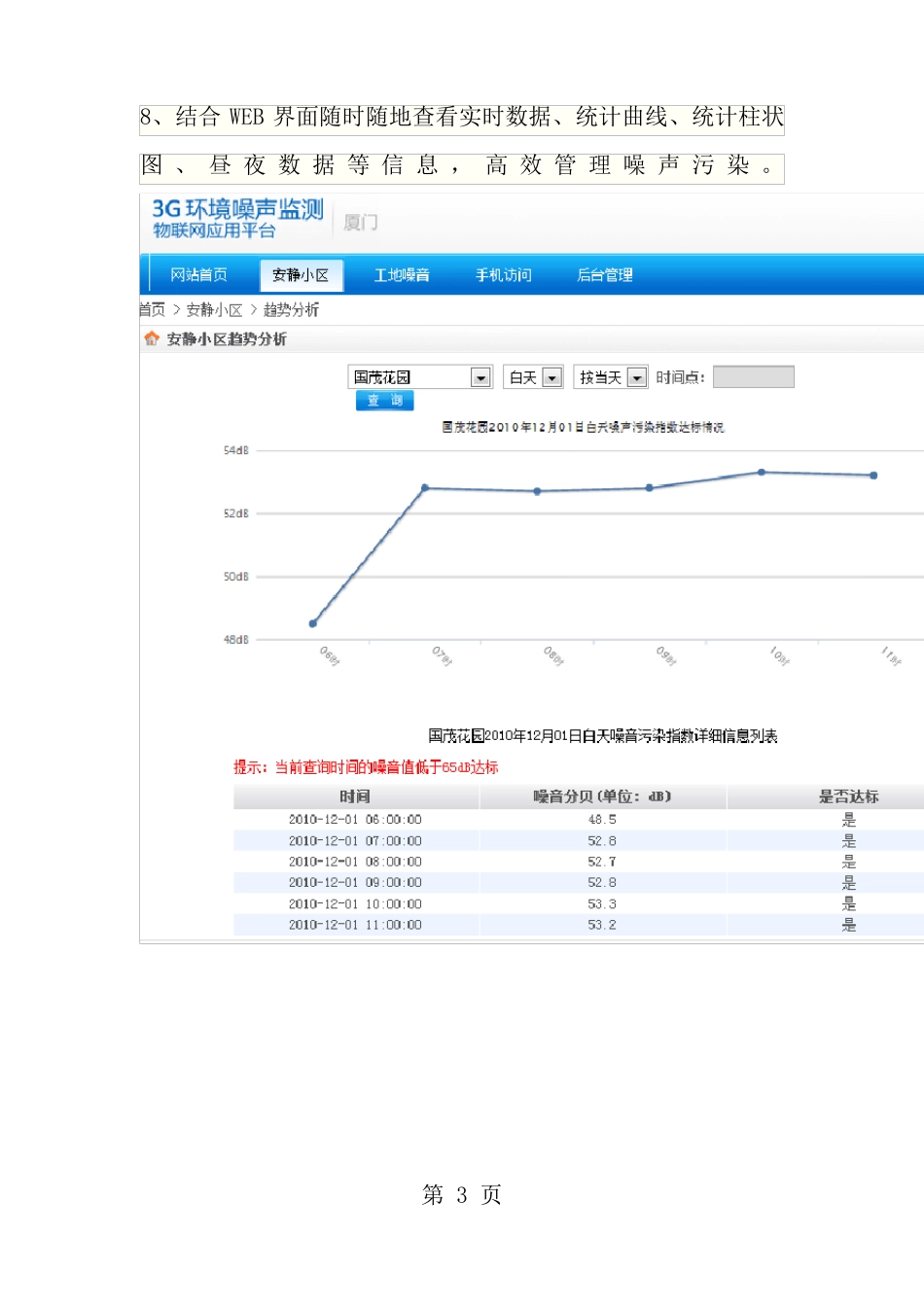Click the 09时 data point on the chart
This screenshot has width=924, height=1307.
[650, 488]
